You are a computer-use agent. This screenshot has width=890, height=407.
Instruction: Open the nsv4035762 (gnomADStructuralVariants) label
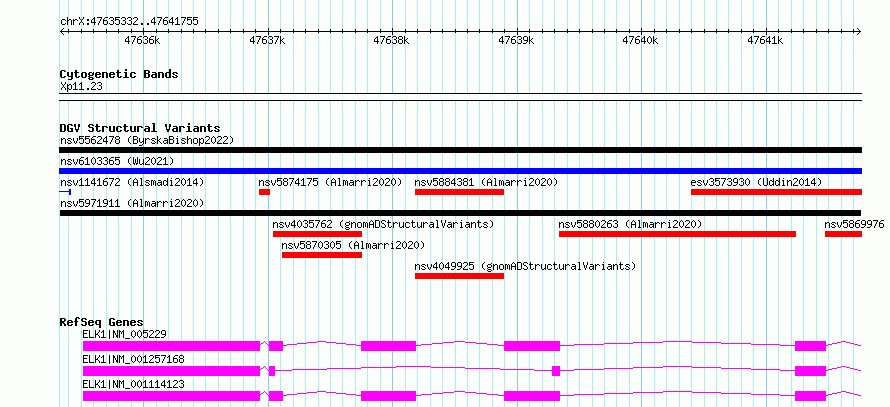click(384, 224)
